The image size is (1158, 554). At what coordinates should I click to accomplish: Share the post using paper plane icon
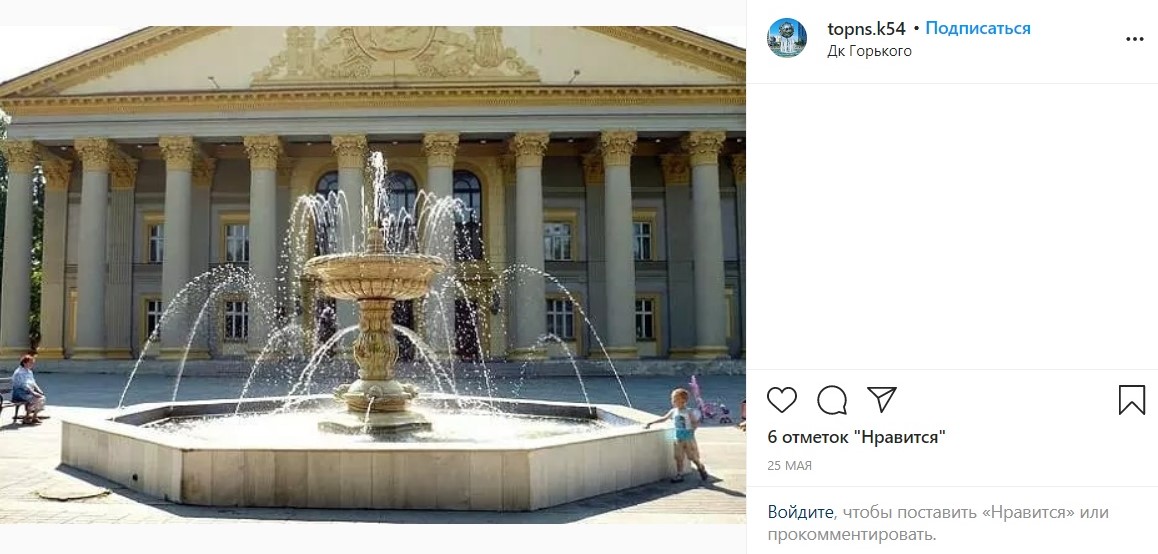(x=882, y=399)
